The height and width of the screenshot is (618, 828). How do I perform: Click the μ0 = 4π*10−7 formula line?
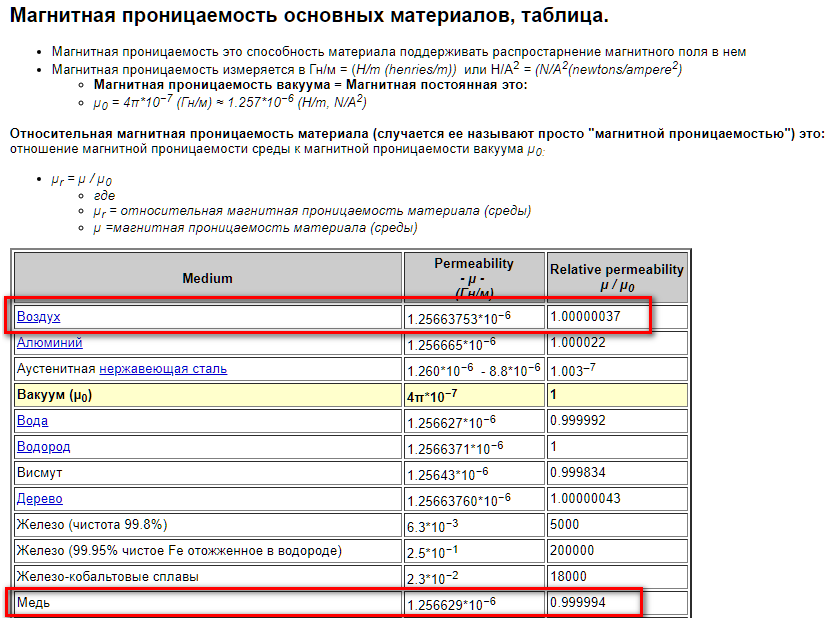pyautogui.click(x=230, y=101)
